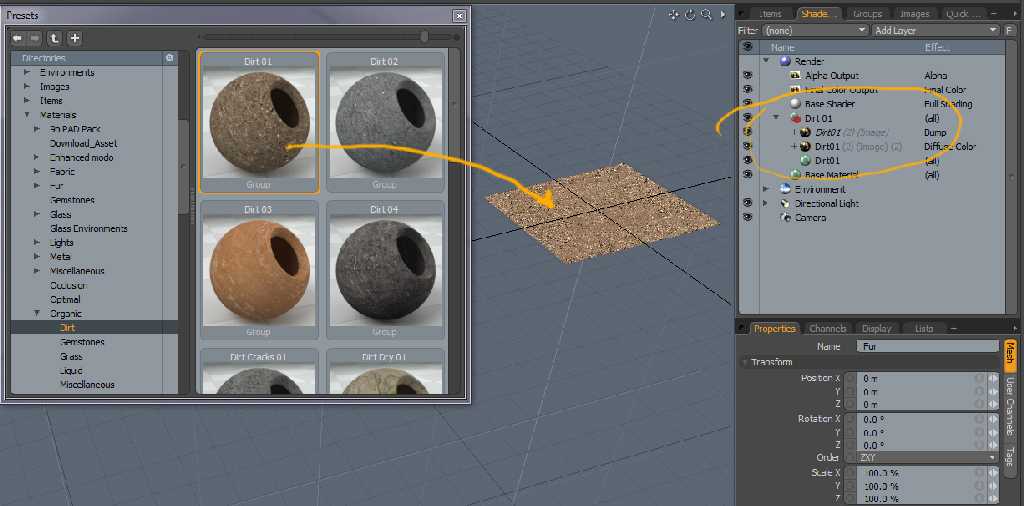Hide the Alpha Output layer with eye icon
Screen dimensions: 1024x506
pyautogui.click(x=746, y=76)
